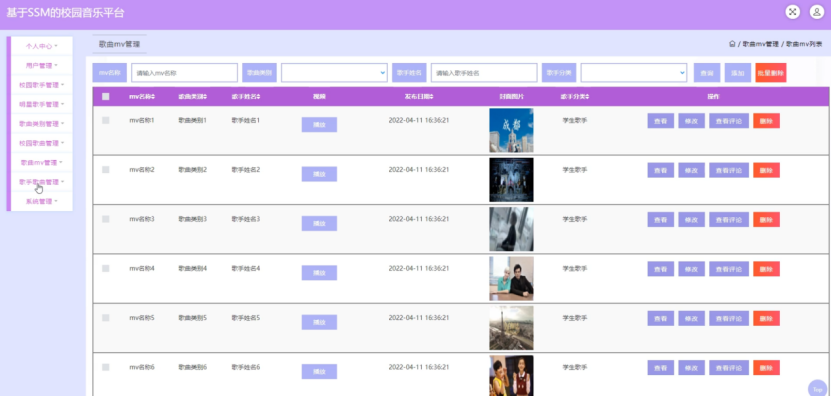The width and height of the screenshot is (831, 396).
Task: Play the video for mv名称5
Action: pos(319,322)
